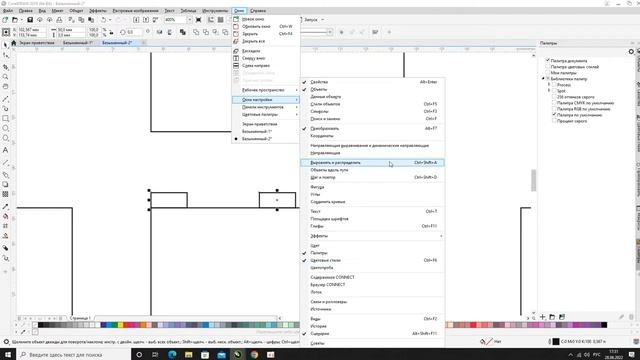The width and height of the screenshot is (640, 360).
Task: Open the Панели инструментов submenu
Action: click(x=266, y=107)
